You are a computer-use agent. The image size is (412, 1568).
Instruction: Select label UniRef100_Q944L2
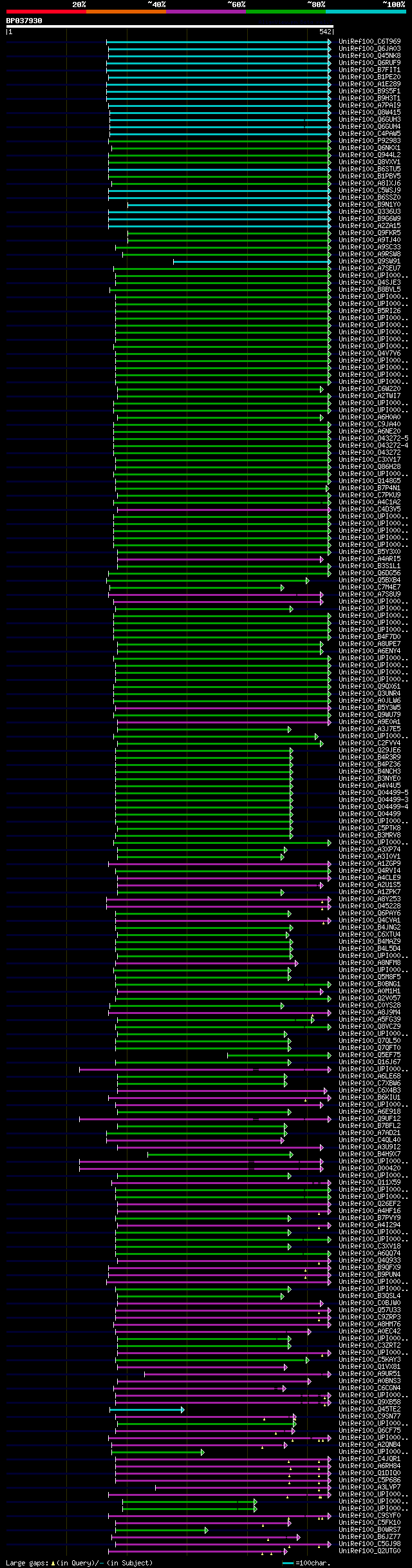(x=370, y=155)
